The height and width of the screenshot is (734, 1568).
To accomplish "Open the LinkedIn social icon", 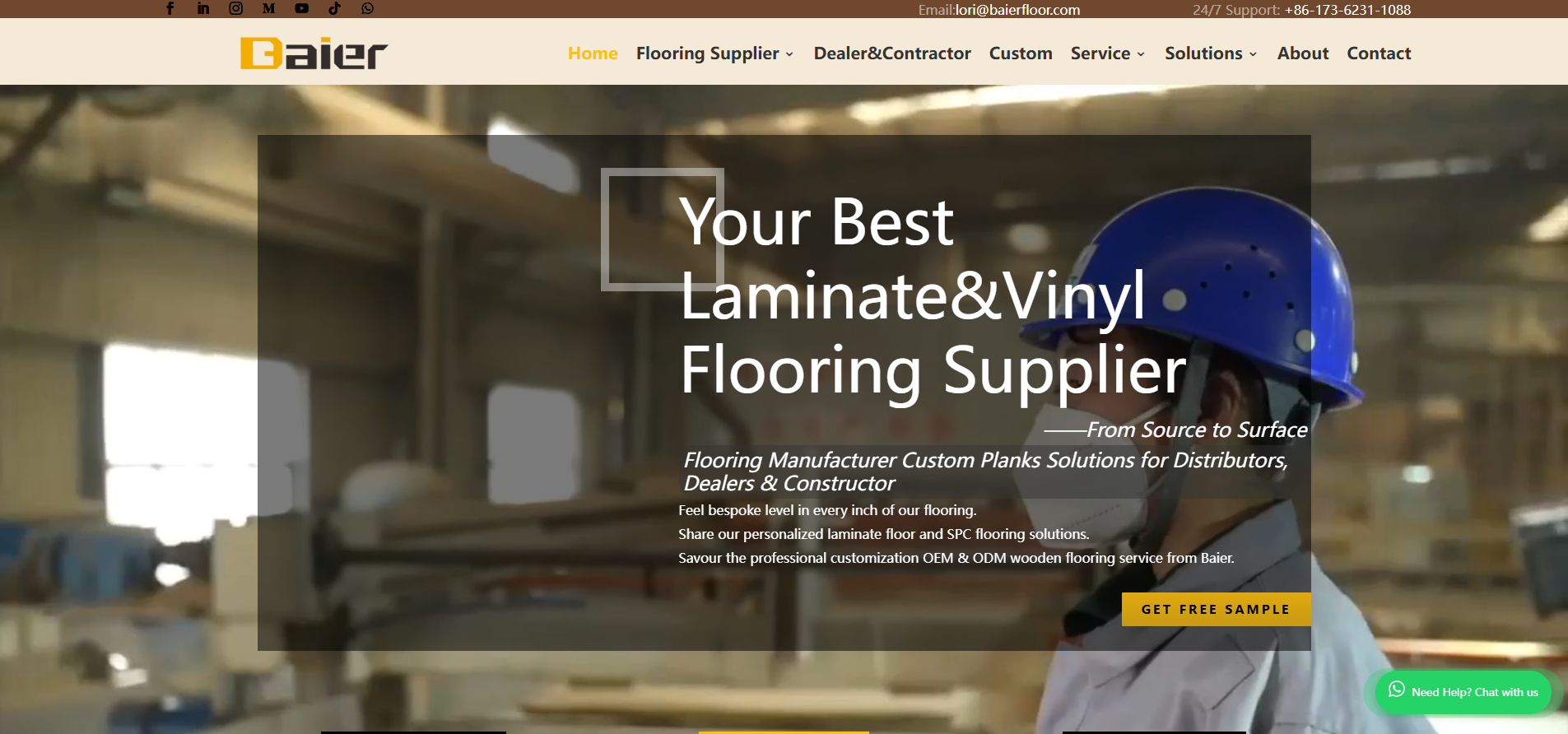I will point(203,8).
